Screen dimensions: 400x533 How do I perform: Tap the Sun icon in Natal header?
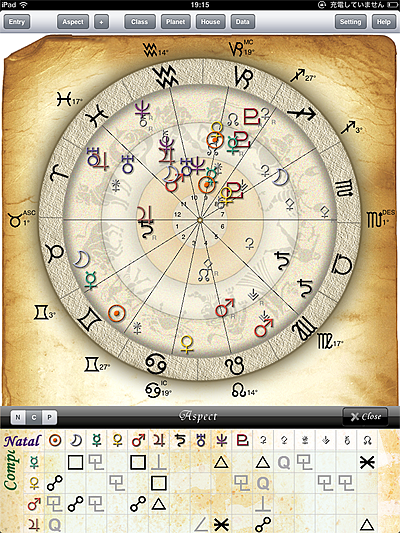click(55, 441)
